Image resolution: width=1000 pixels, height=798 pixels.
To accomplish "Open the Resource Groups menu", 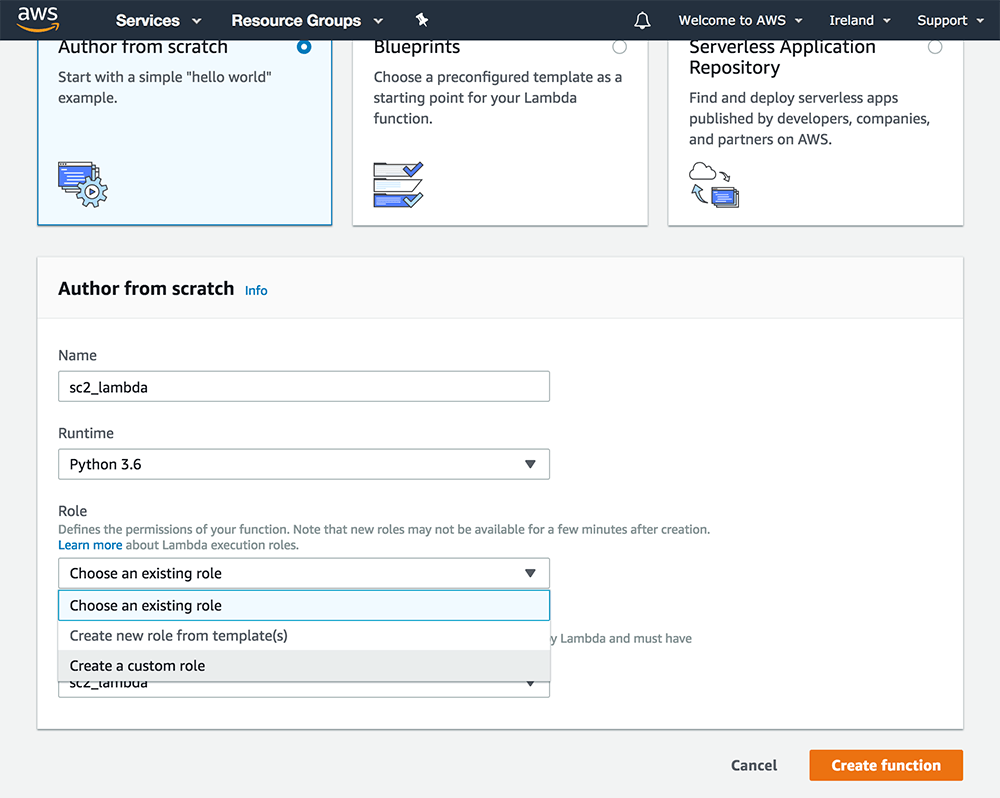I will 296,20.
